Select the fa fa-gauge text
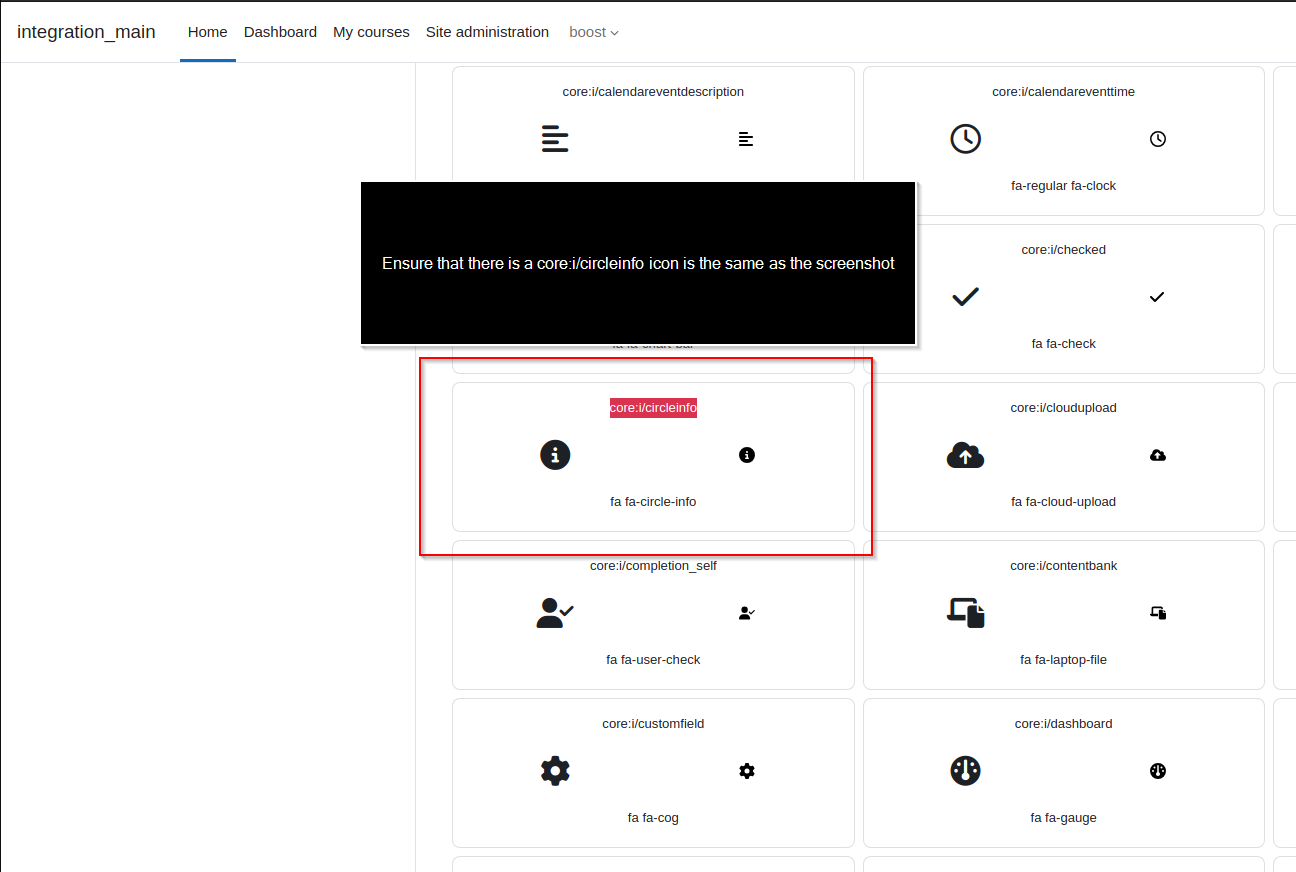The width and height of the screenshot is (1296, 872). pyautogui.click(x=1063, y=818)
